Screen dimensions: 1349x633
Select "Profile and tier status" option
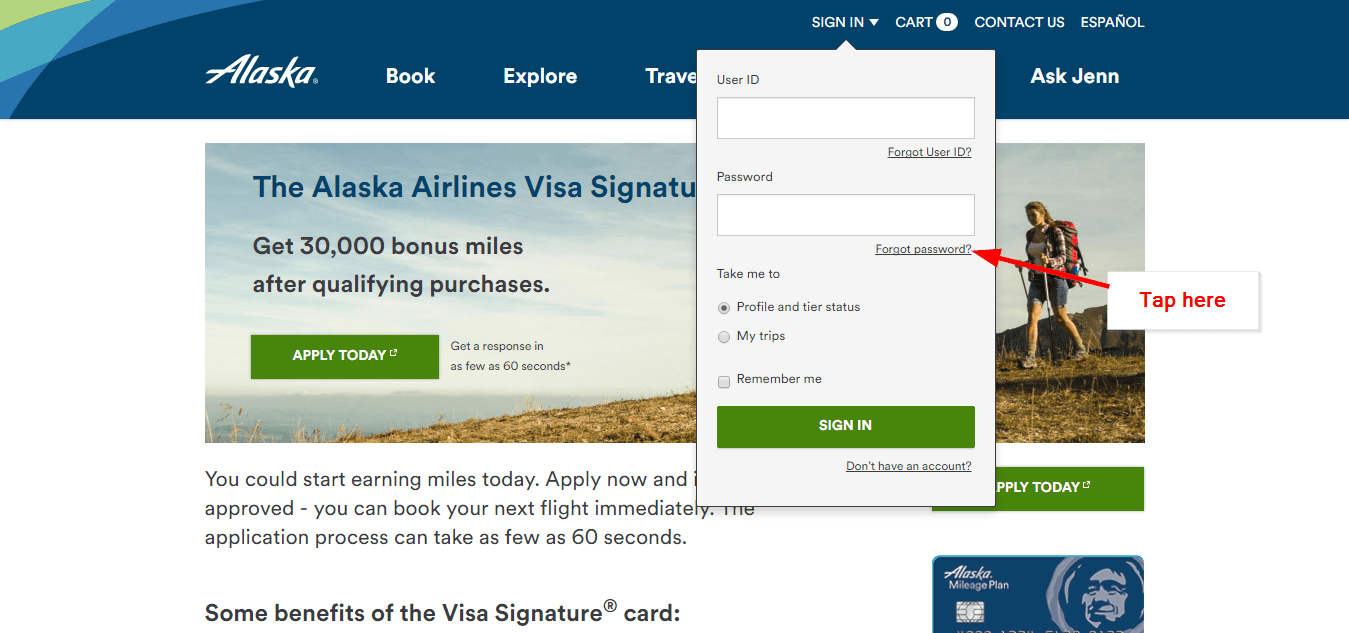point(723,307)
